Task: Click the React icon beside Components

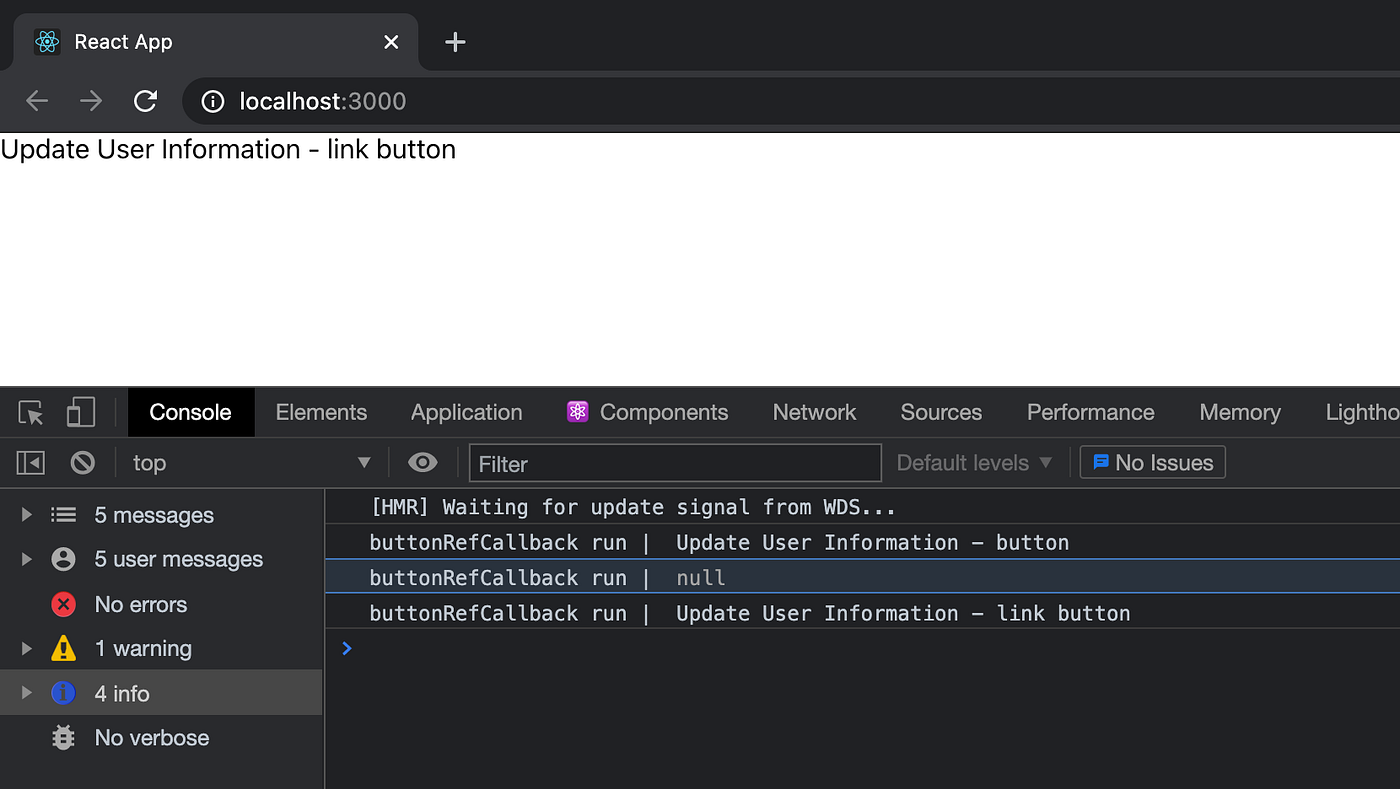Action: click(x=577, y=412)
